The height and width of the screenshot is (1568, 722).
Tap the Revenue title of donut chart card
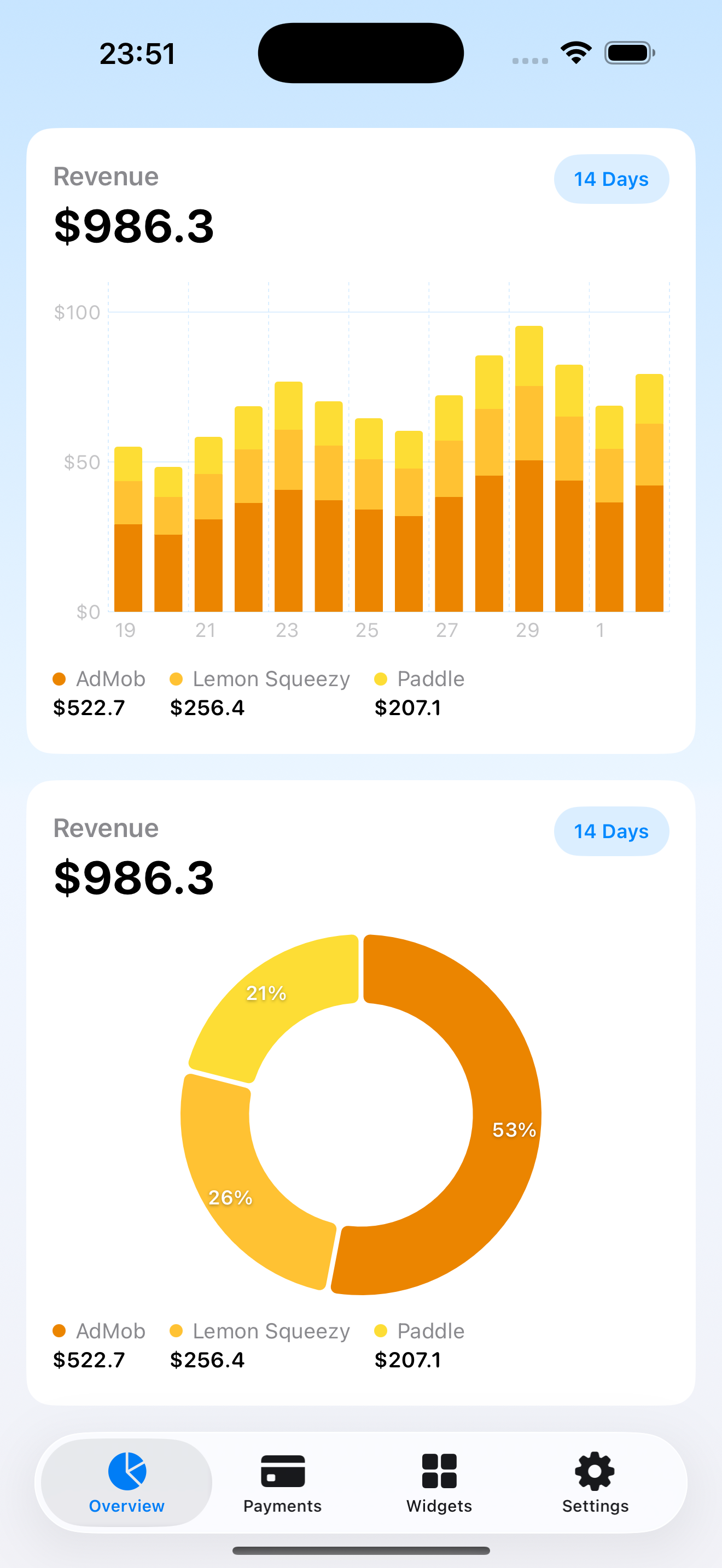coord(106,828)
